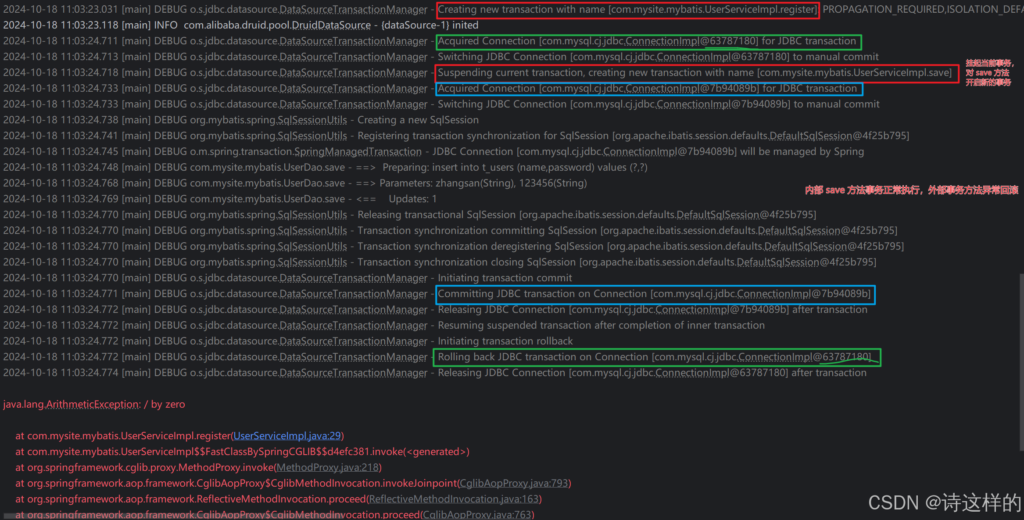Click the 'will be managed by Spring' log line
The image size is (1024, 520).
pyautogui.click(x=434, y=152)
